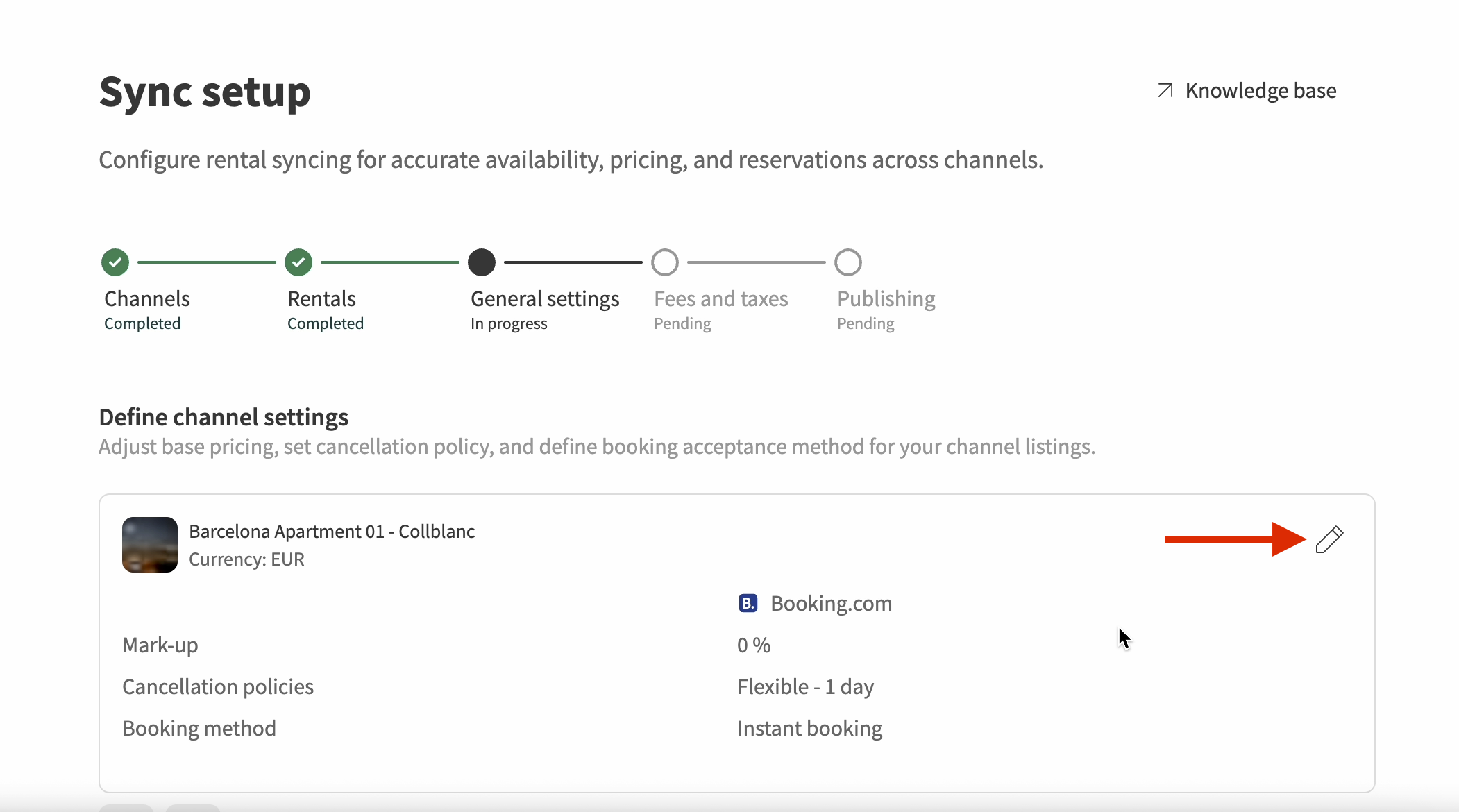Image resolution: width=1459 pixels, height=812 pixels.
Task: Click the Rentals step label
Action: point(321,299)
